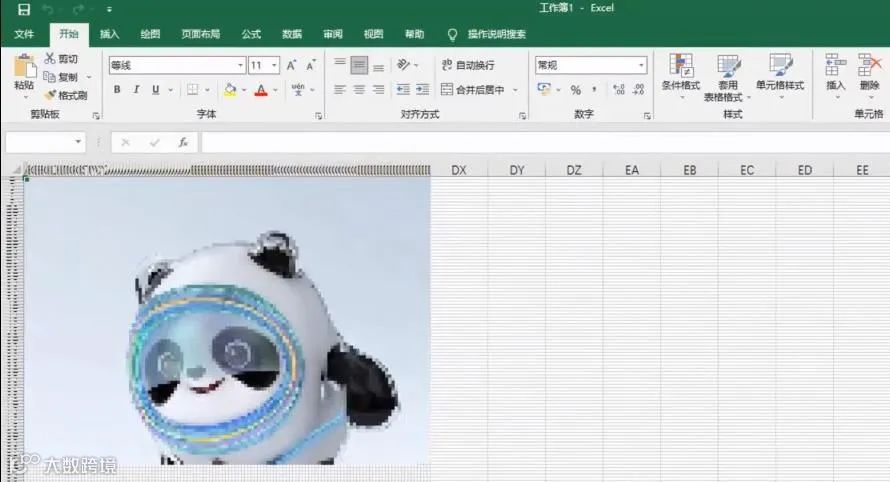The image size is (890, 482).
Task: Toggle middle vertical align
Action: (x=359, y=65)
